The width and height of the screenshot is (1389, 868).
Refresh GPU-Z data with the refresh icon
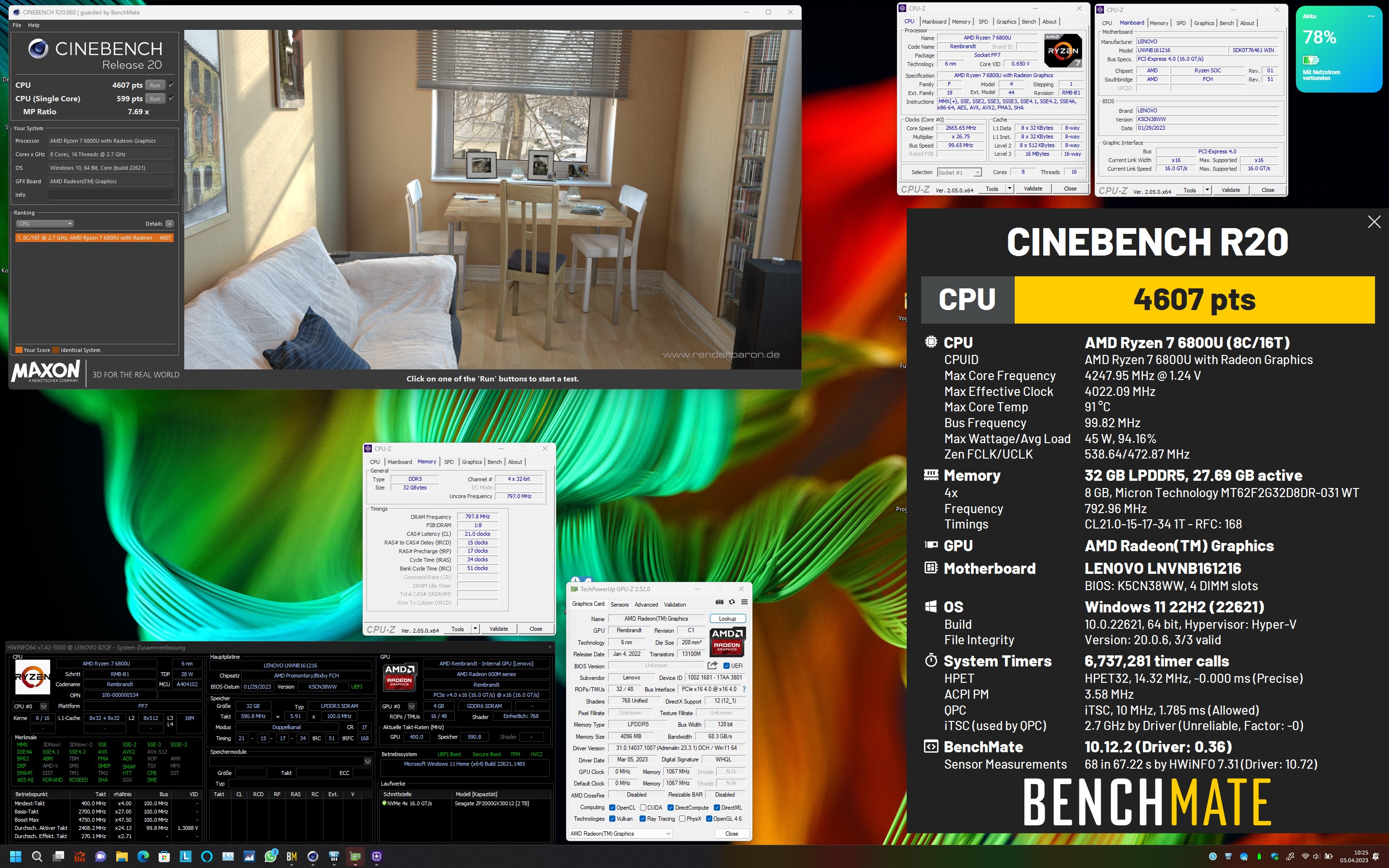pos(732,602)
